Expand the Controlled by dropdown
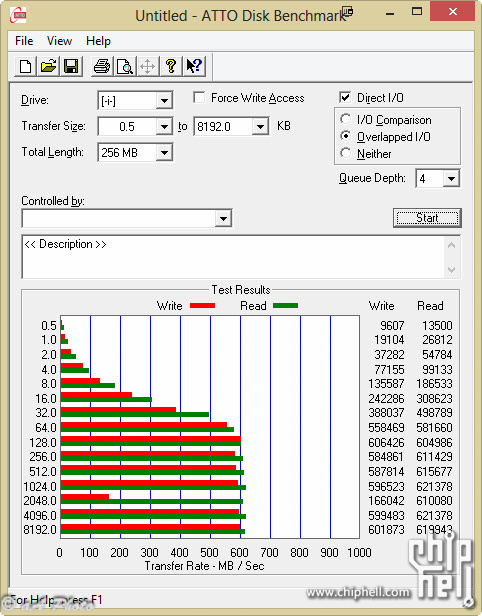This screenshot has width=482, height=616. 223,218
